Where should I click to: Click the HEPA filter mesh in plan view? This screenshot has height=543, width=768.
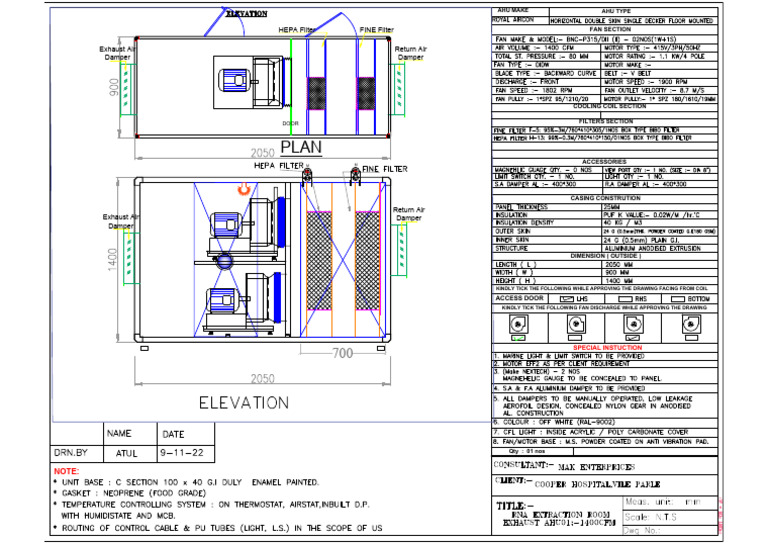click(x=316, y=93)
